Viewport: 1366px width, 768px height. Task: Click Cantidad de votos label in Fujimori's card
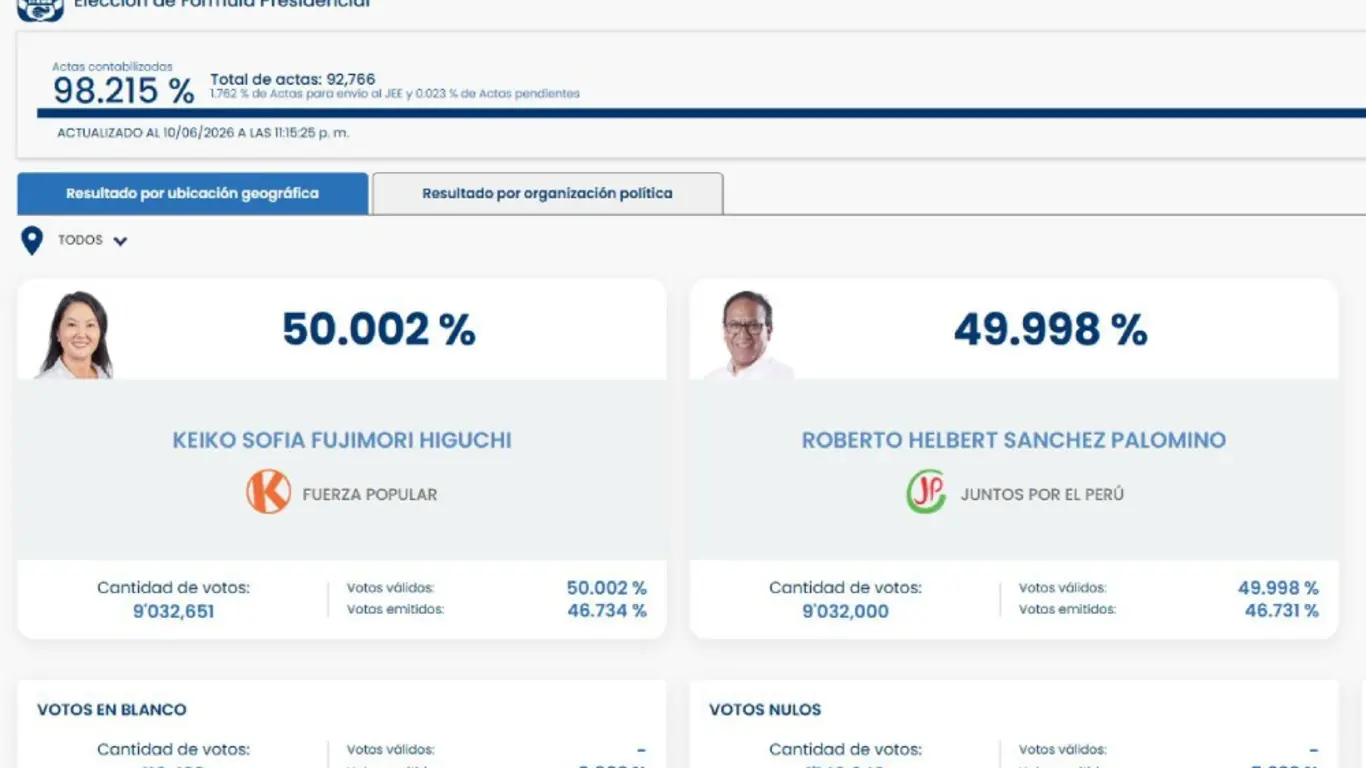click(174, 588)
